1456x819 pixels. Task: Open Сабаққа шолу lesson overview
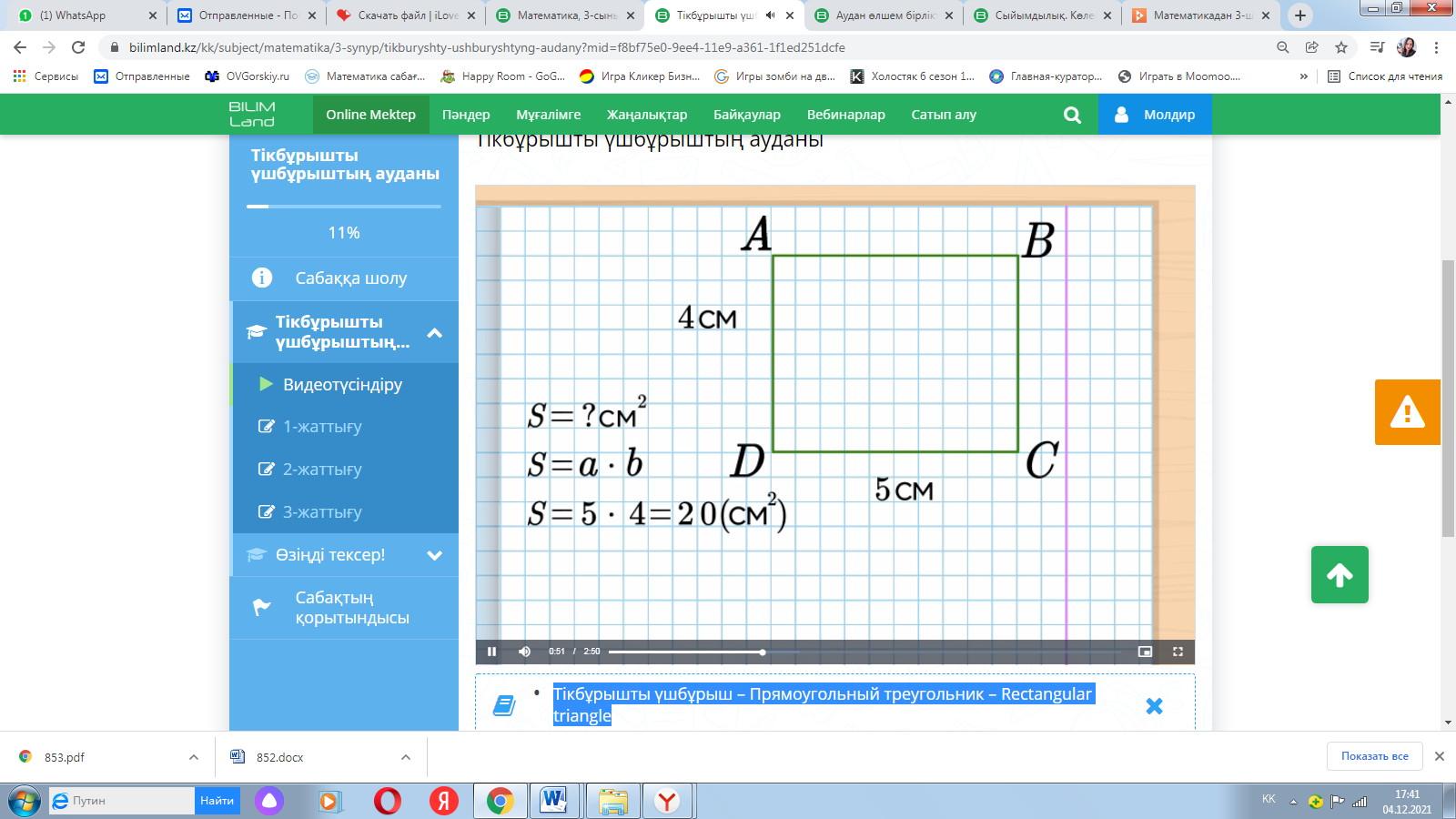(x=344, y=278)
